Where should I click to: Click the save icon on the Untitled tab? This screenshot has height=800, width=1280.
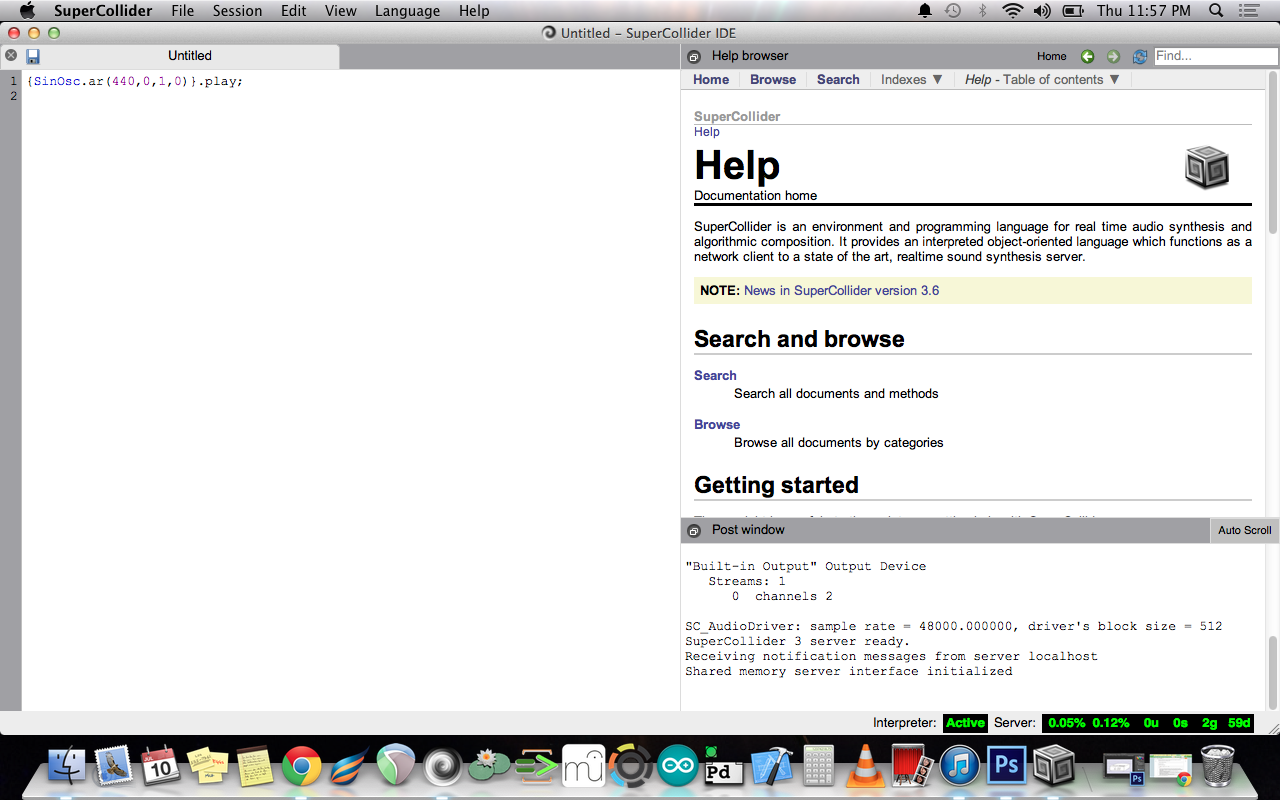pos(33,56)
